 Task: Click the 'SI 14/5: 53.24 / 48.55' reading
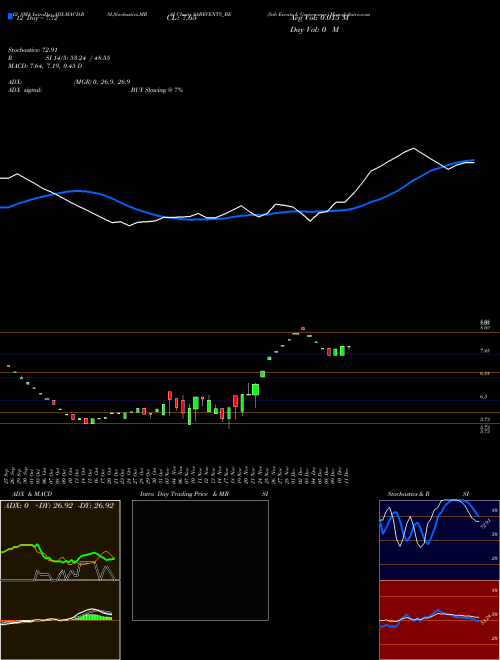pos(77,58)
